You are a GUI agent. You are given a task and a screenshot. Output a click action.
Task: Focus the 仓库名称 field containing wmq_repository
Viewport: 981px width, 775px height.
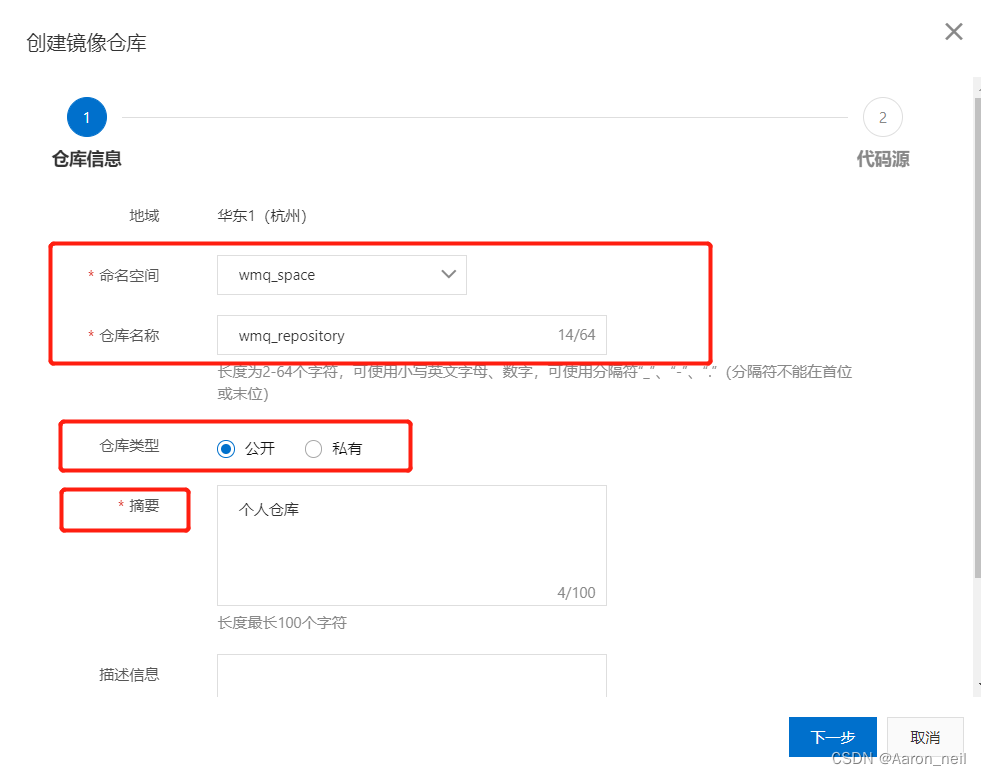coord(412,335)
